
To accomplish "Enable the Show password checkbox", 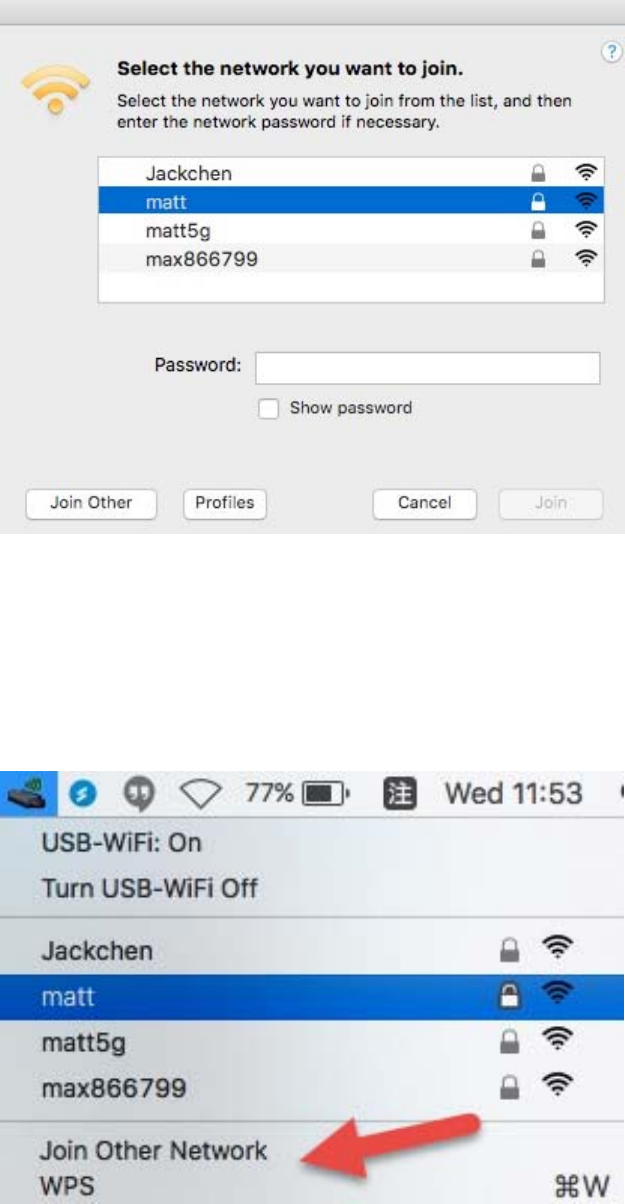I will pos(268,409).
